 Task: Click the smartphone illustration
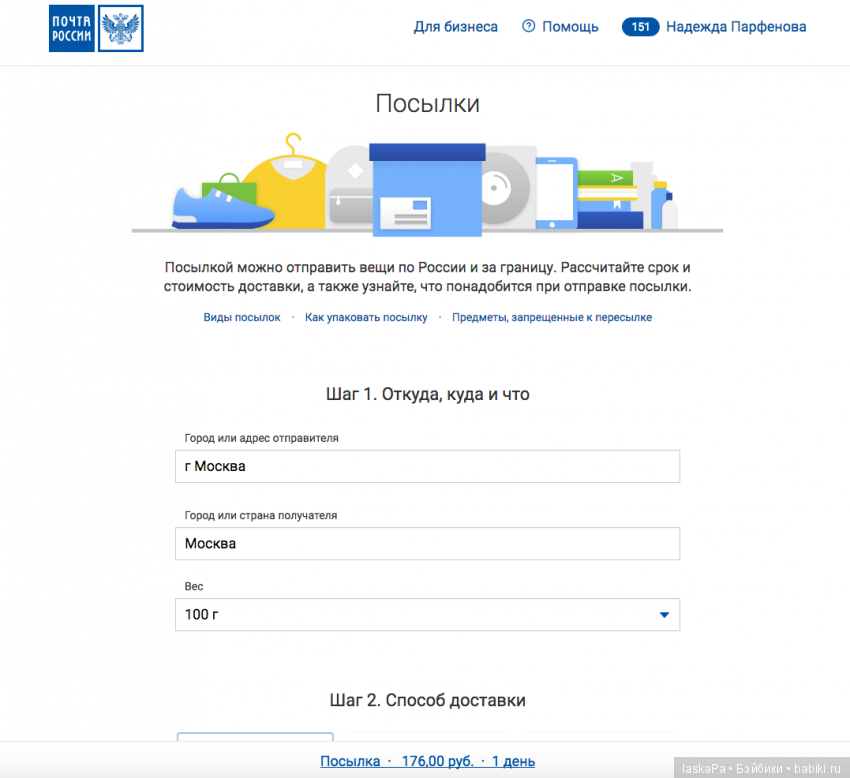click(x=556, y=192)
